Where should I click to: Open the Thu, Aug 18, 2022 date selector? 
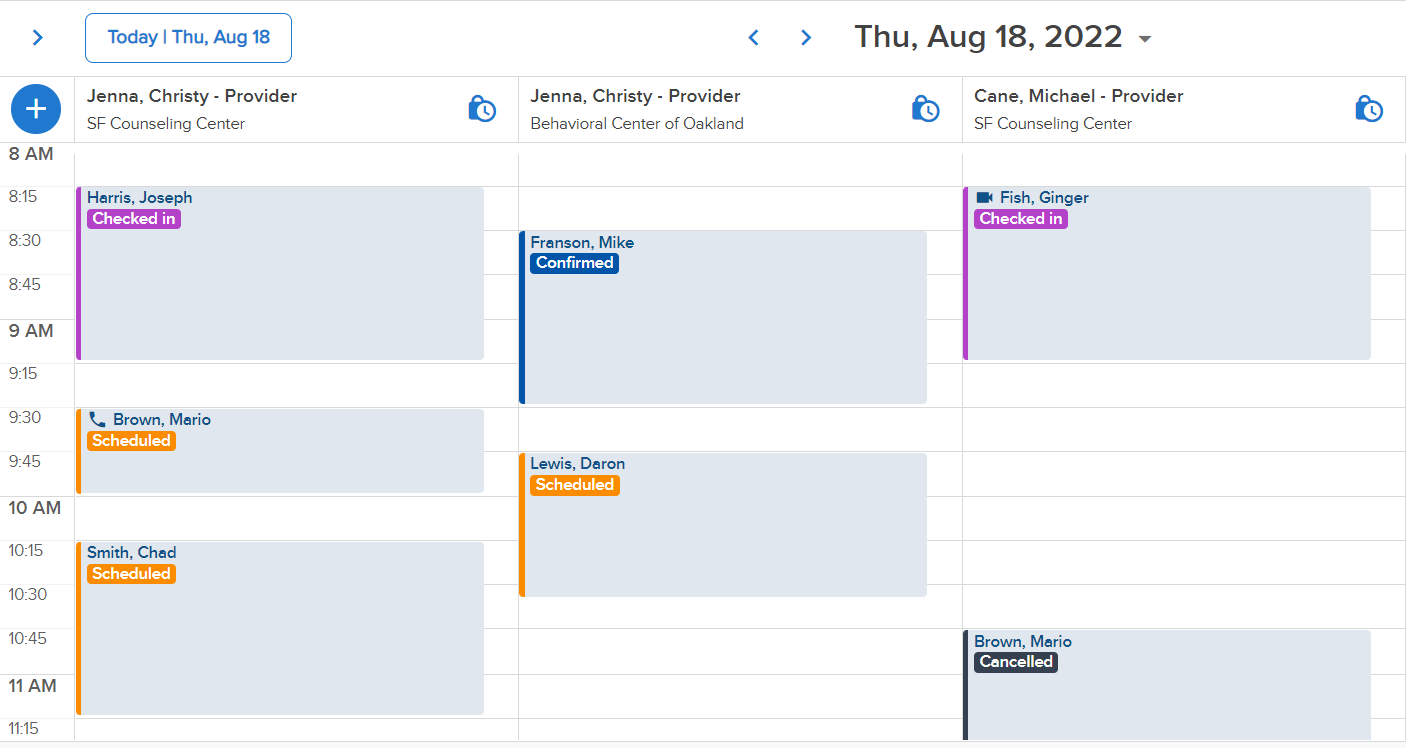[x=989, y=37]
